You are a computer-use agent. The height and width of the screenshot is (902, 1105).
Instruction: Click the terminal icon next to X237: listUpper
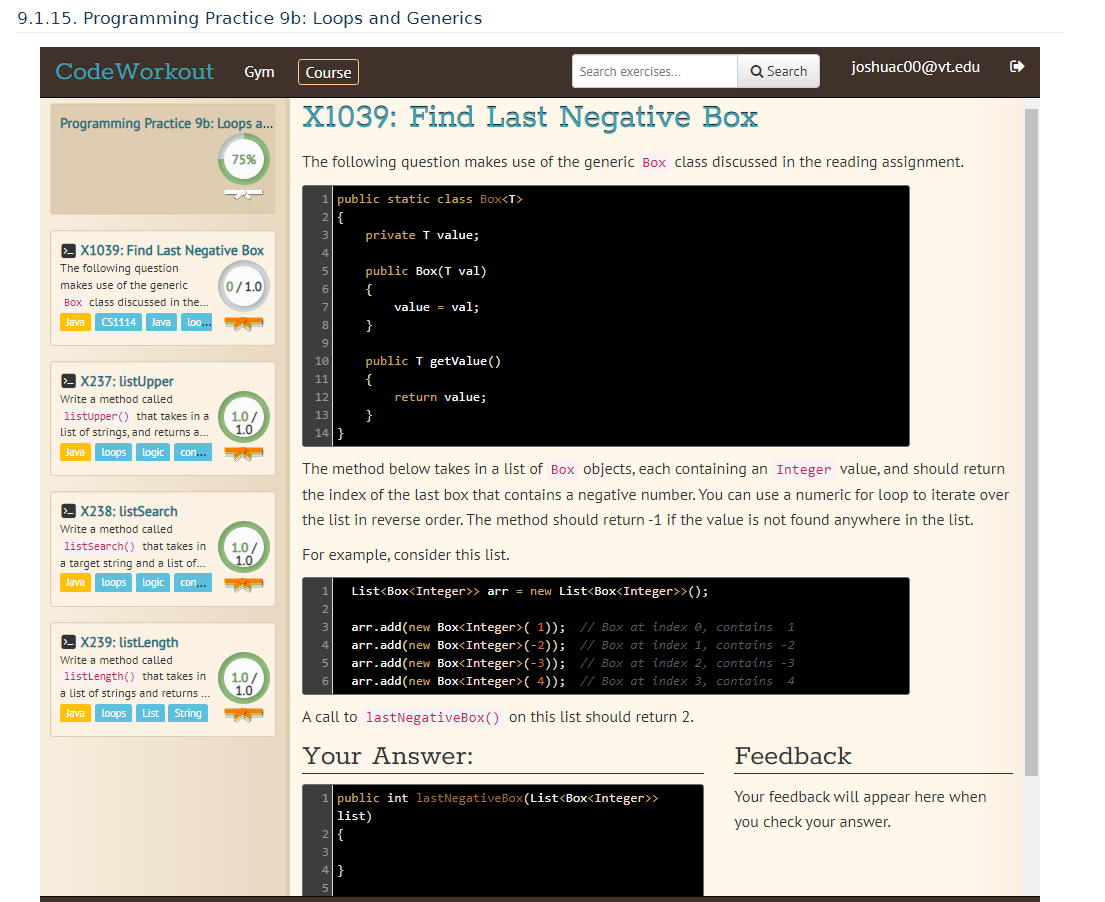[x=68, y=381]
